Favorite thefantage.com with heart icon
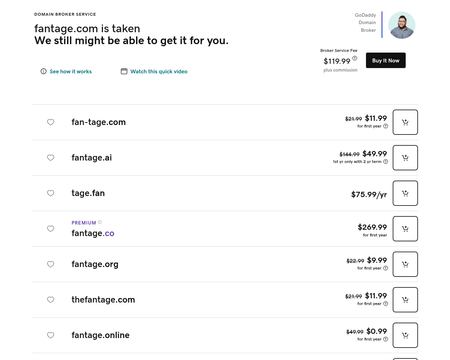 50,299
